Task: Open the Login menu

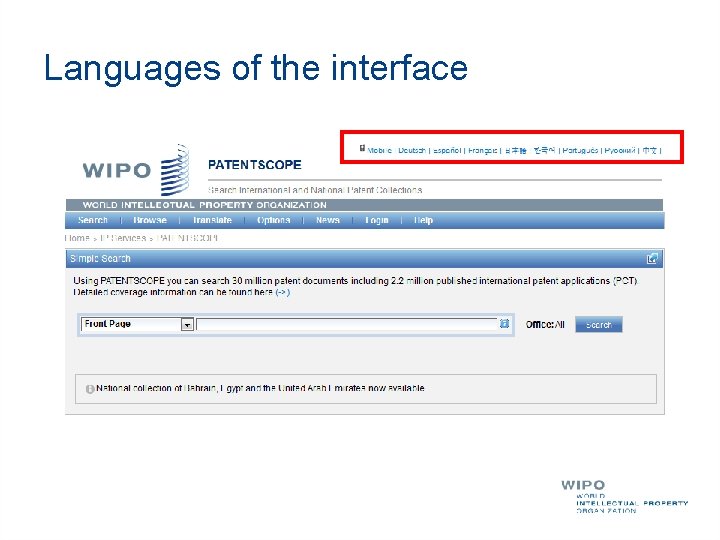Action: [377, 220]
